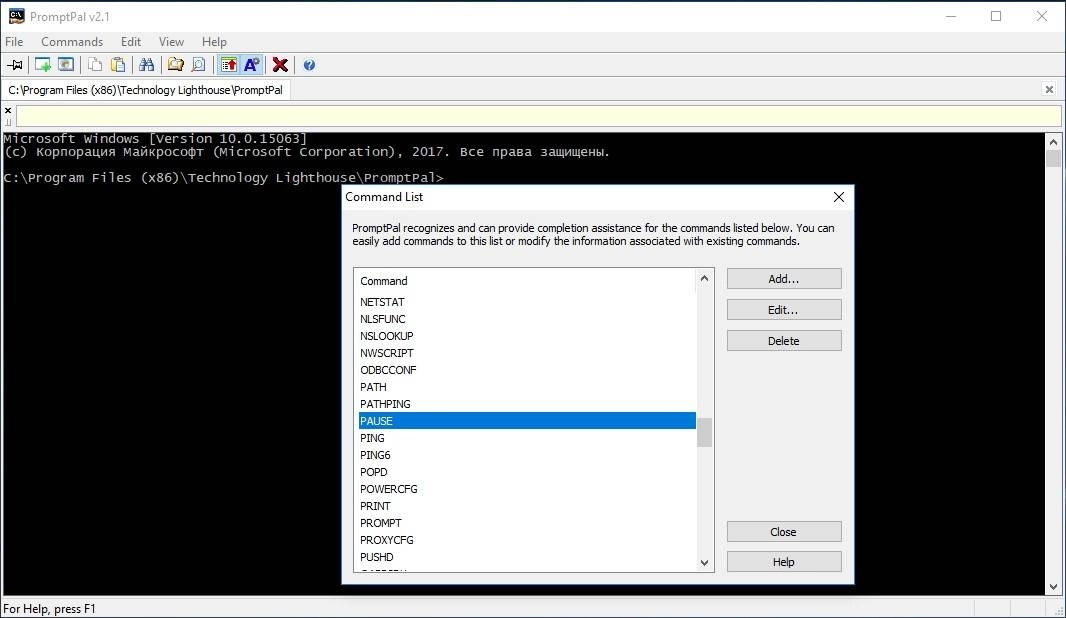Click the red X toolbar icon
This screenshot has width=1066, height=618.
click(x=280, y=65)
